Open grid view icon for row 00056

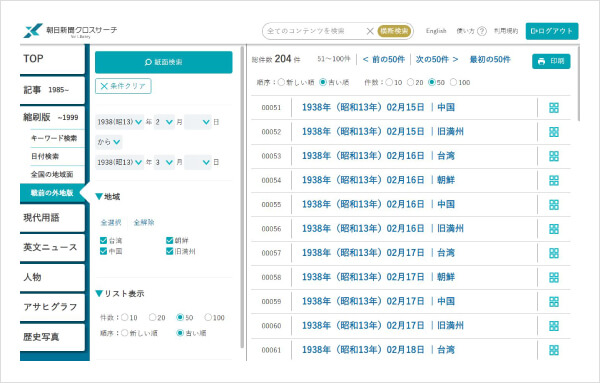[554, 229]
